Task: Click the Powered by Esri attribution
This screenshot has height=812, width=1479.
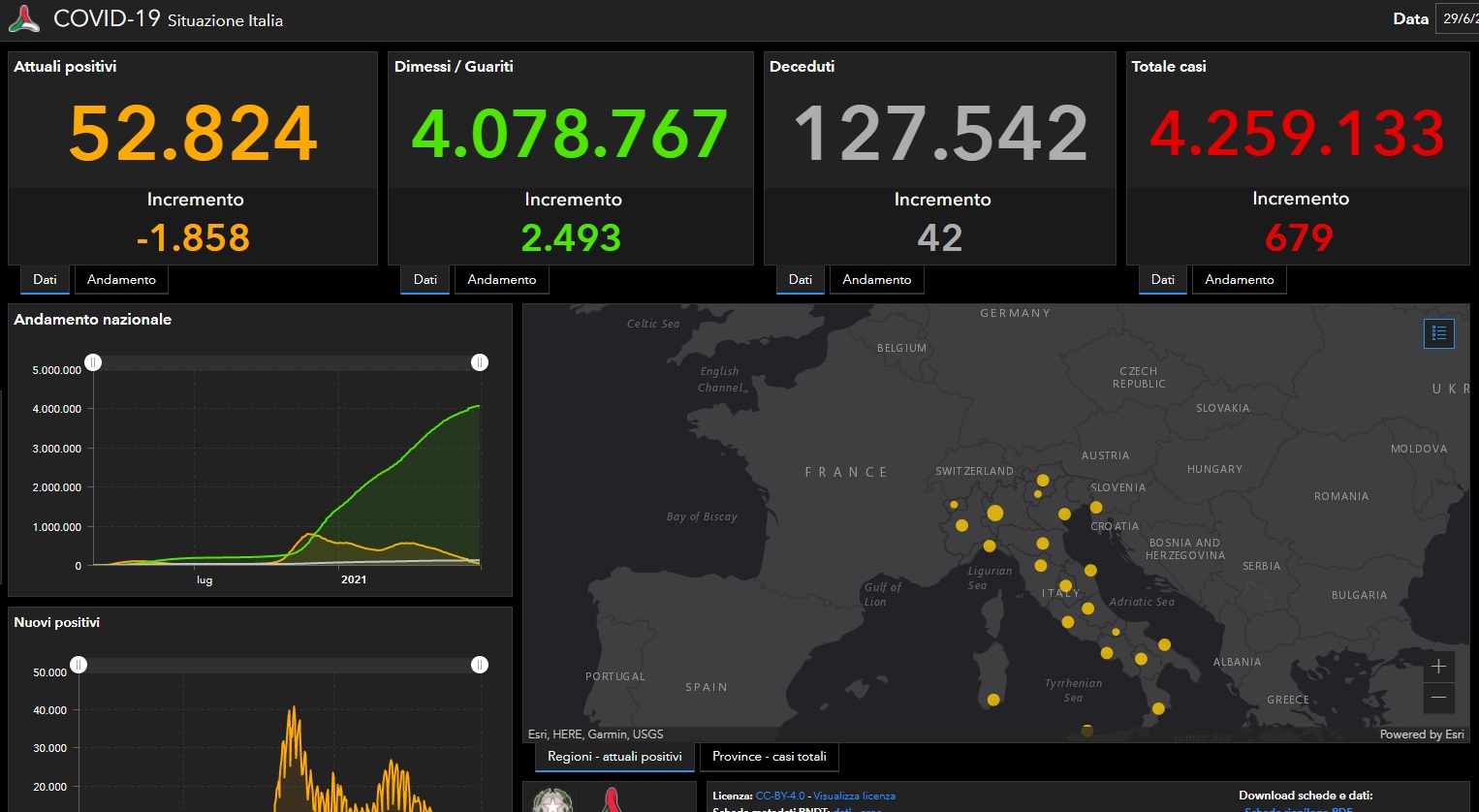Action: coord(1421,734)
